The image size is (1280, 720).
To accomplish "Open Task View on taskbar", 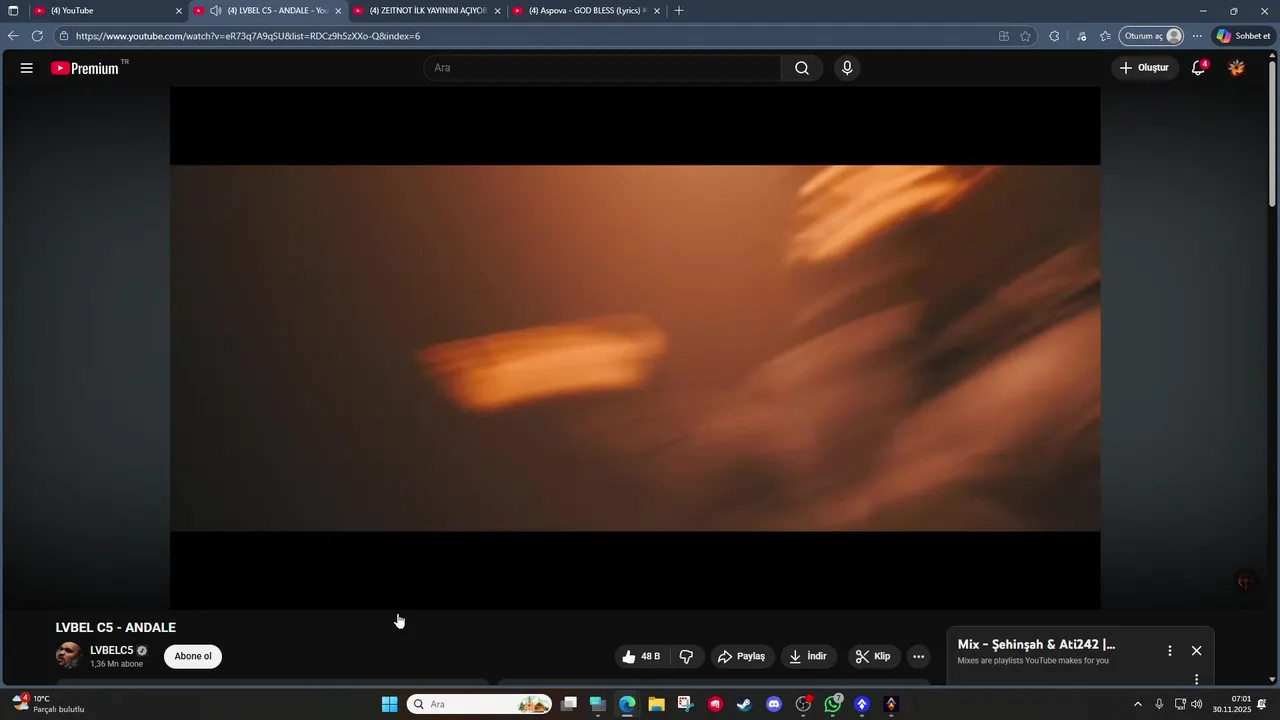I will (x=569, y=704).
